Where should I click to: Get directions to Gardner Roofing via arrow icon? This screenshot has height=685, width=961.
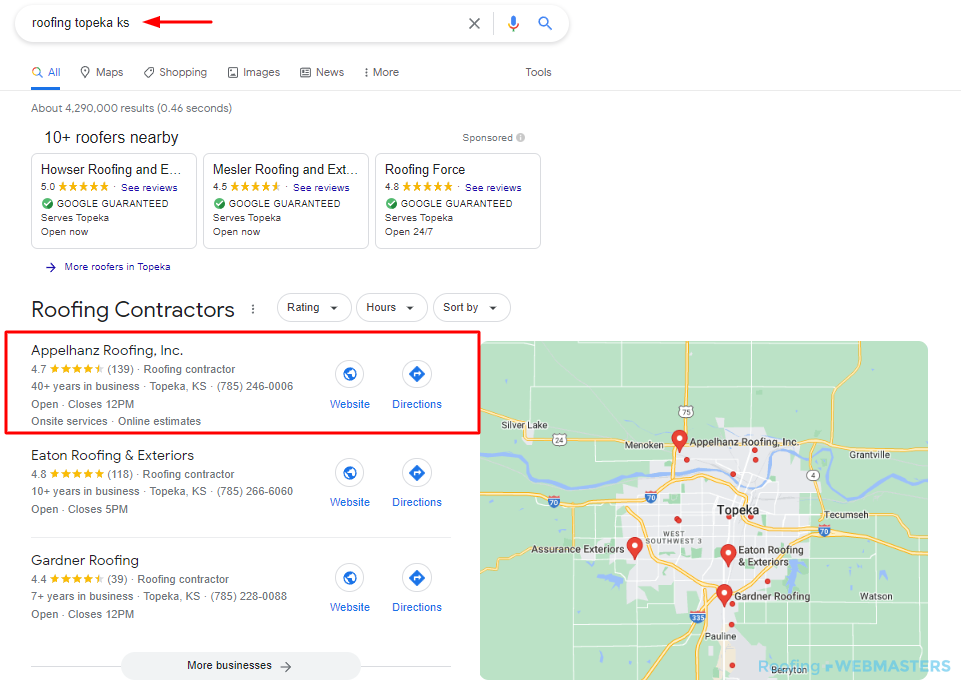point(417,577)
